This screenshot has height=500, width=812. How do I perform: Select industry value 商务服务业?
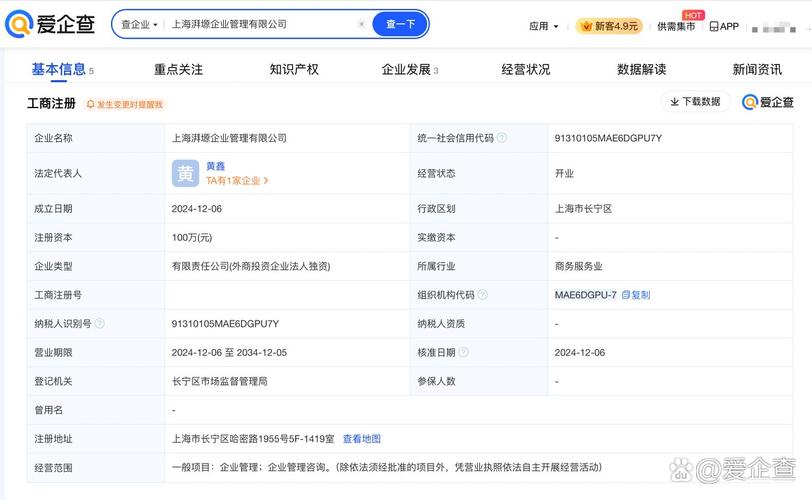coord(578,267)
